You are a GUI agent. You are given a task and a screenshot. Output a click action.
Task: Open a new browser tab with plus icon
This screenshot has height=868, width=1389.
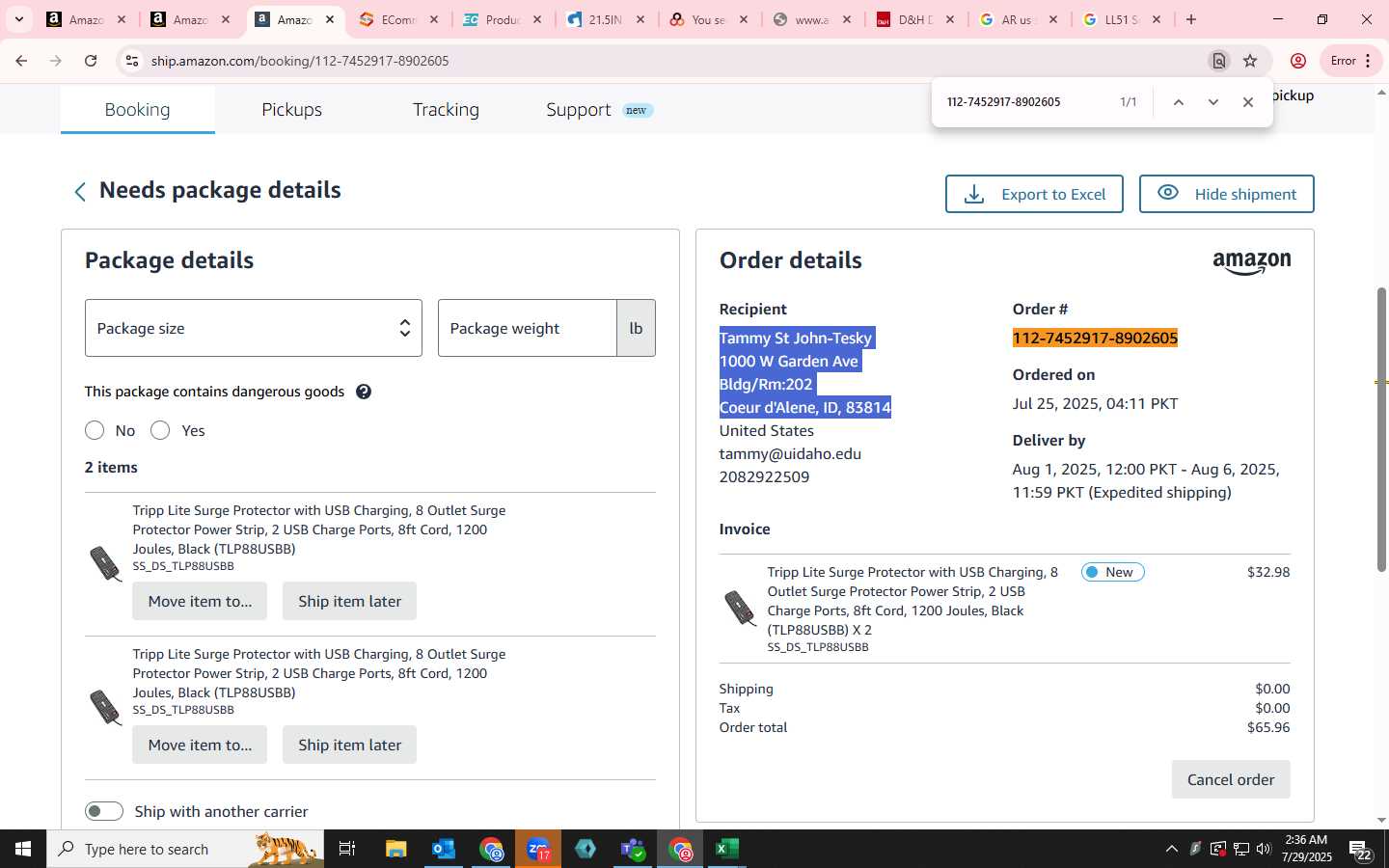(1191, 19)
